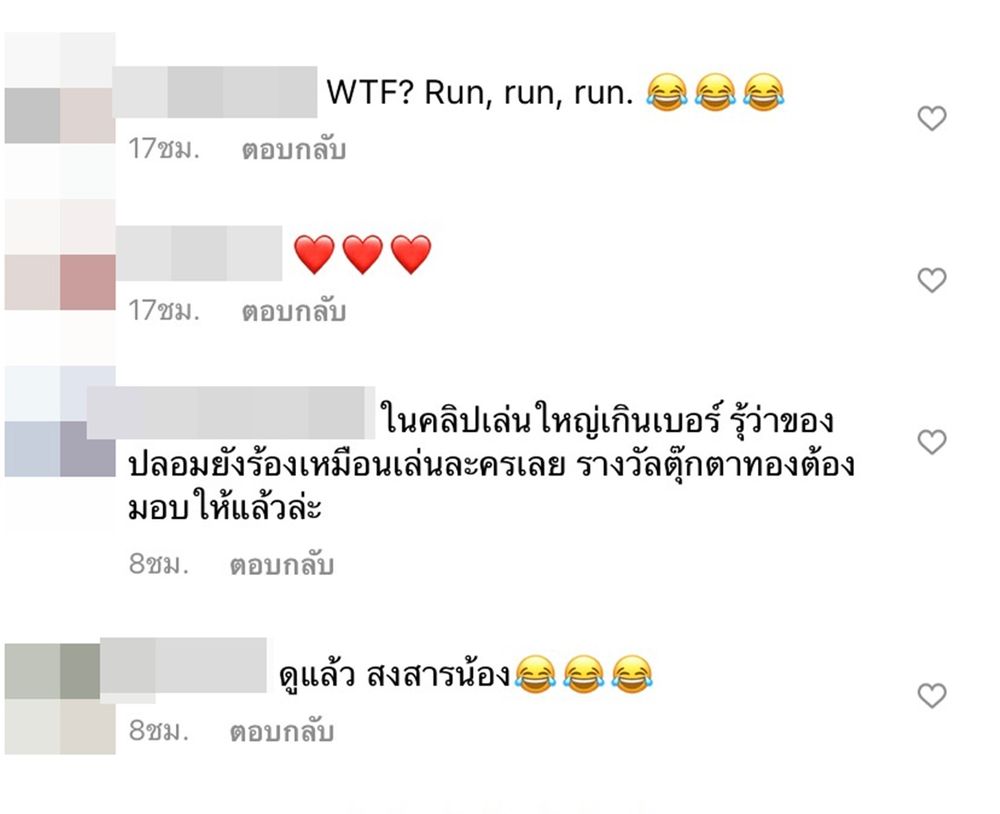Like the "ดูแล้ว สงสารน้อง" comment

[932, 695]
